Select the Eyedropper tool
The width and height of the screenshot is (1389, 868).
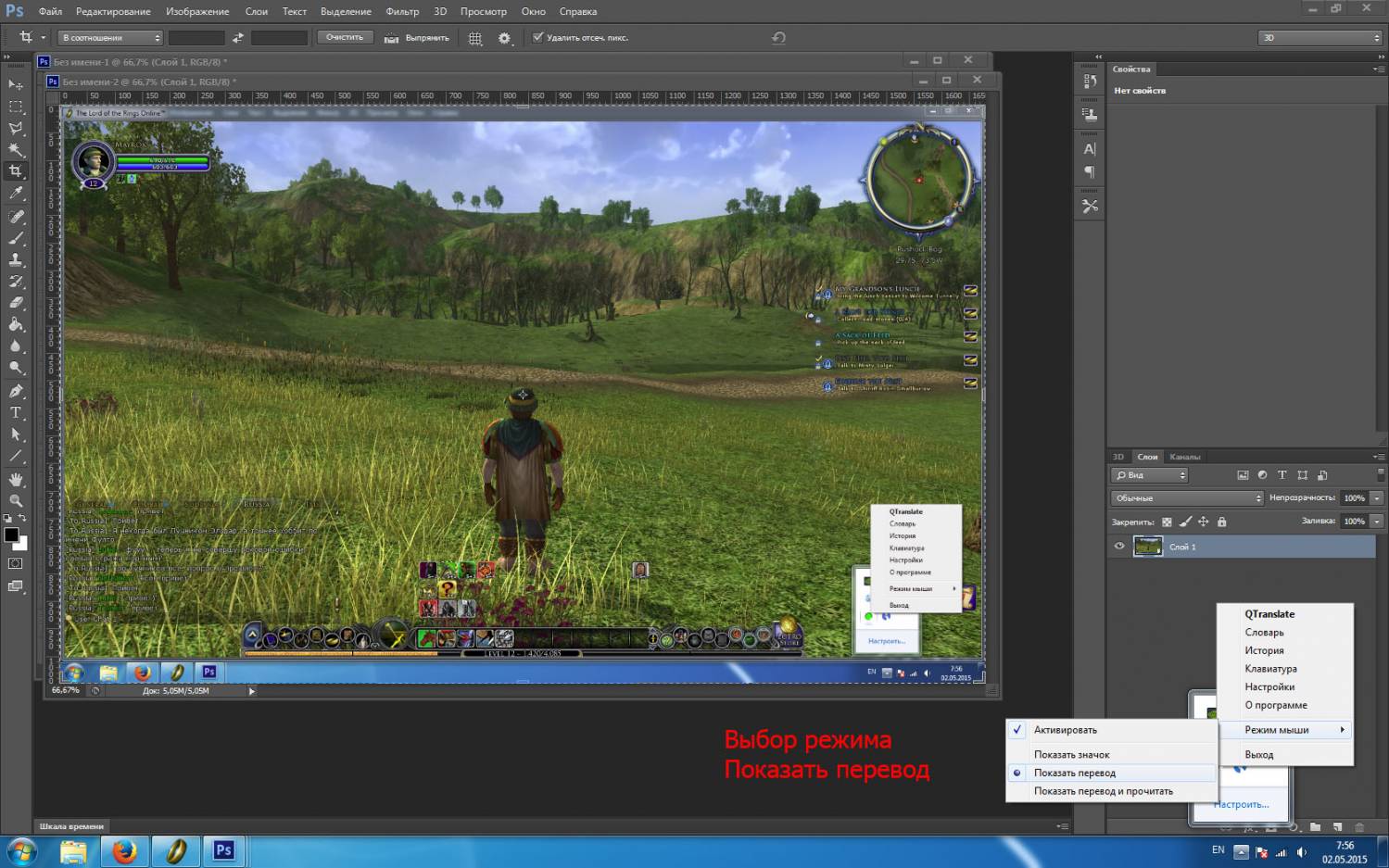[16, 194]
